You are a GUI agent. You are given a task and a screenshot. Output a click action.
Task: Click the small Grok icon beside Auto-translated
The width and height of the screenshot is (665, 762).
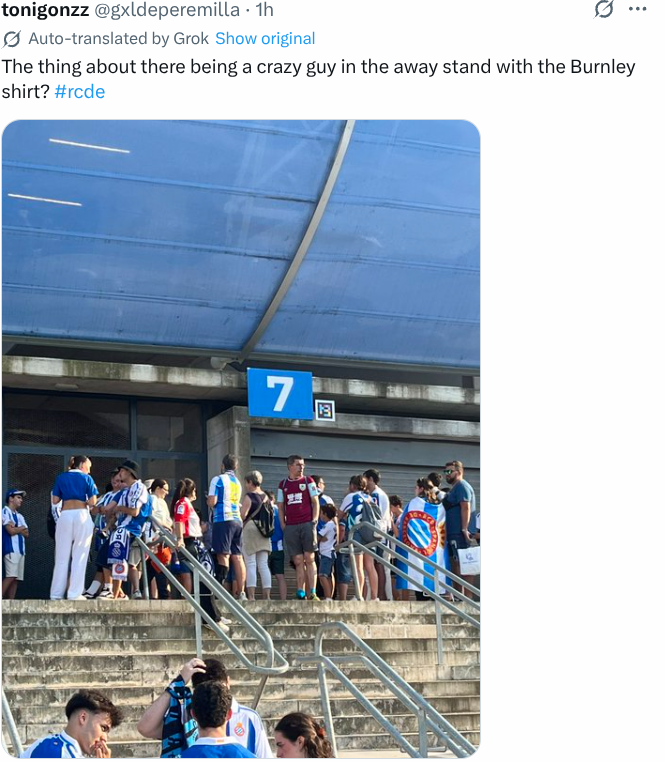click(x=12, y=39)
